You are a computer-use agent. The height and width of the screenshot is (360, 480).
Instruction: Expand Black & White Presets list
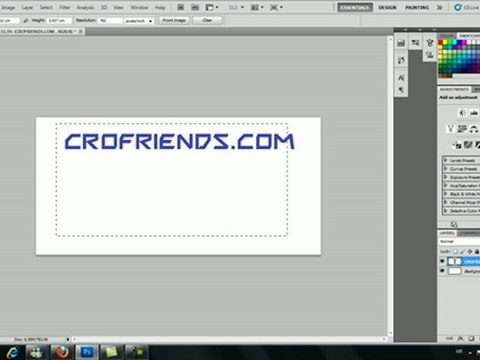[x=445, y=194]
